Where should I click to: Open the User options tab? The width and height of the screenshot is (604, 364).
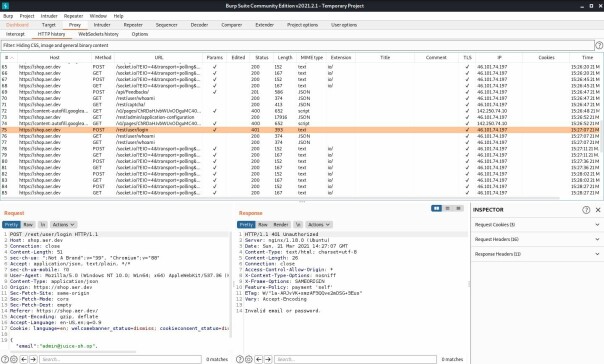click(x=344, y=25)
